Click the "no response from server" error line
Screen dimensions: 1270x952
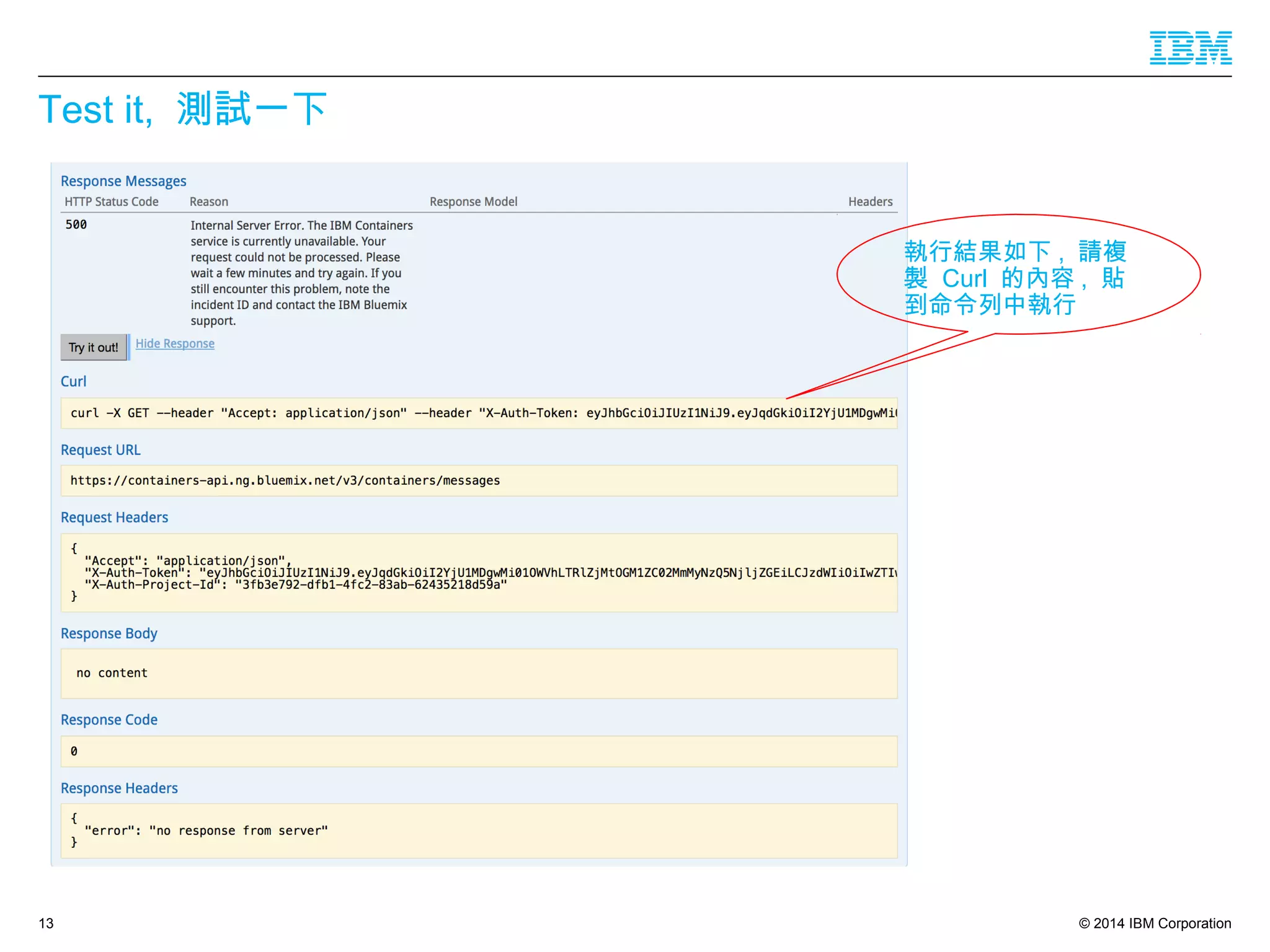(x=206, y=831)
